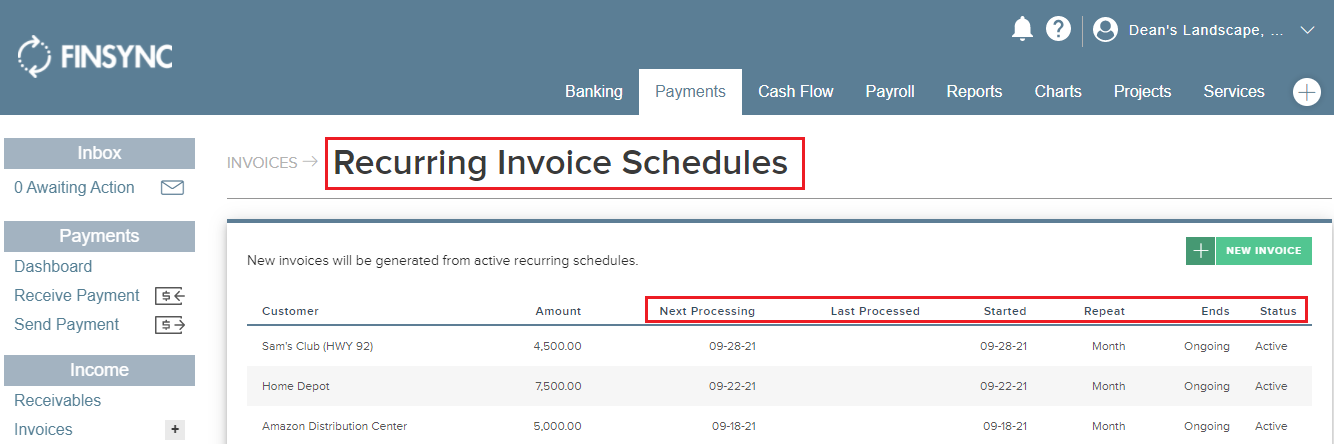Open the Payments Dashboard link
The width and height of the screenshot is (1334, 444).
[53, 266]
